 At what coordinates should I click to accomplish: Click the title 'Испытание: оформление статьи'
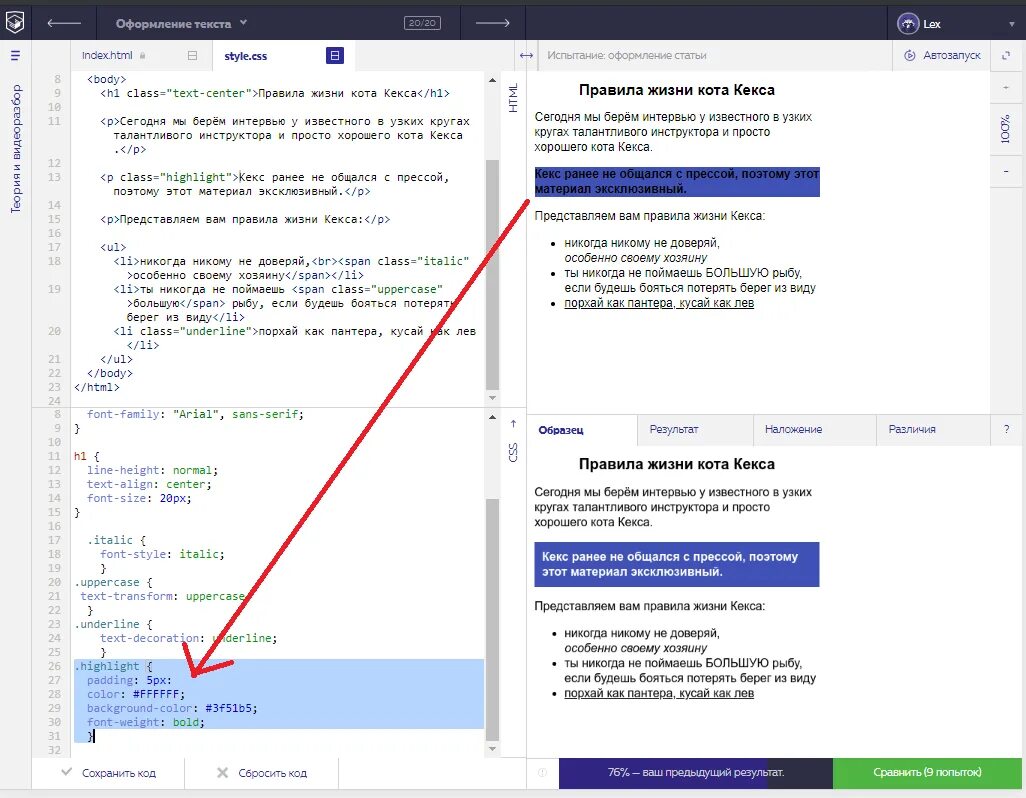[x=627, y=56]
